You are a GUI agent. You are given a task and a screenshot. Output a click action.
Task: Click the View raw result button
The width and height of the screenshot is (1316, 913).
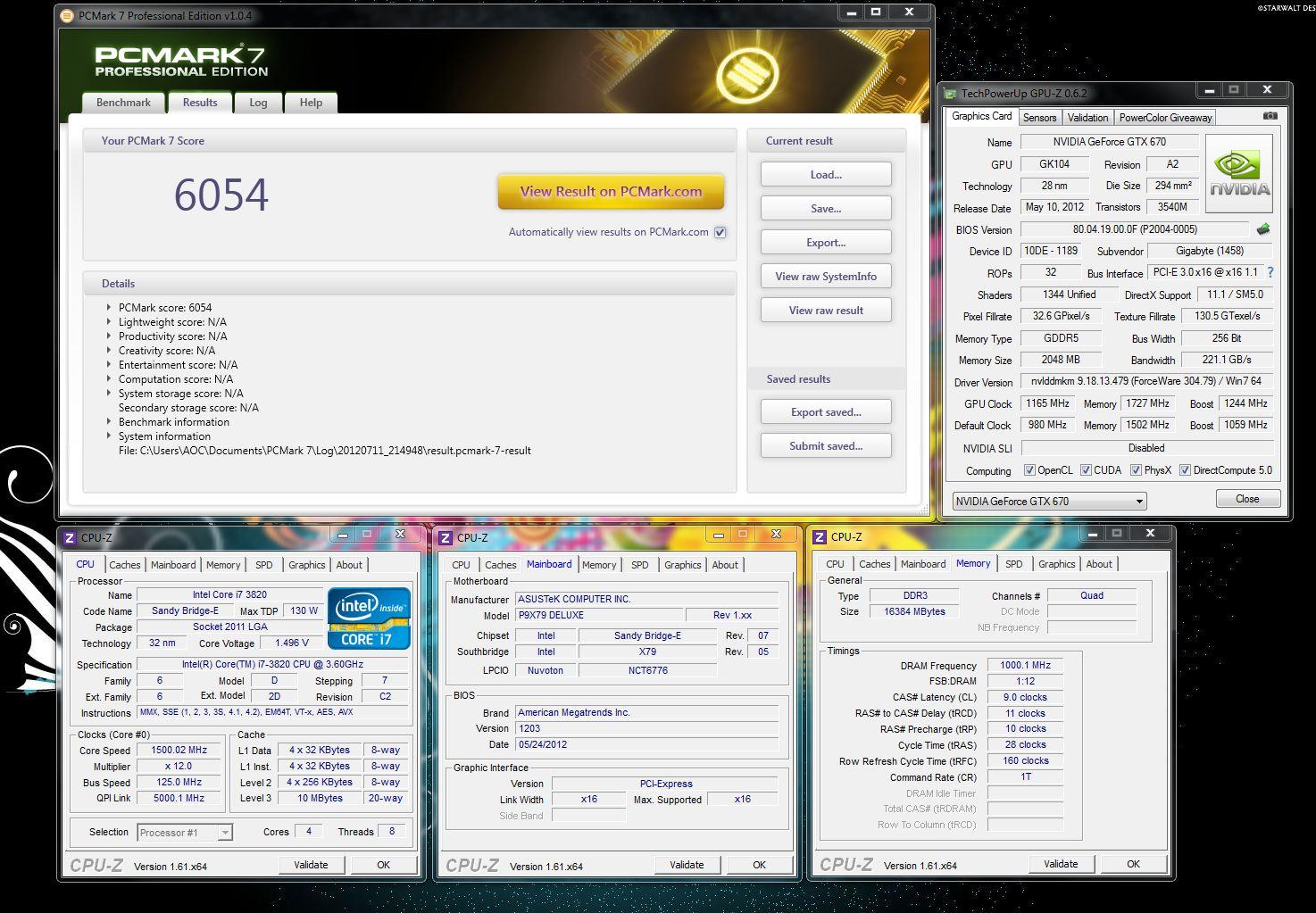pos(826,311)
